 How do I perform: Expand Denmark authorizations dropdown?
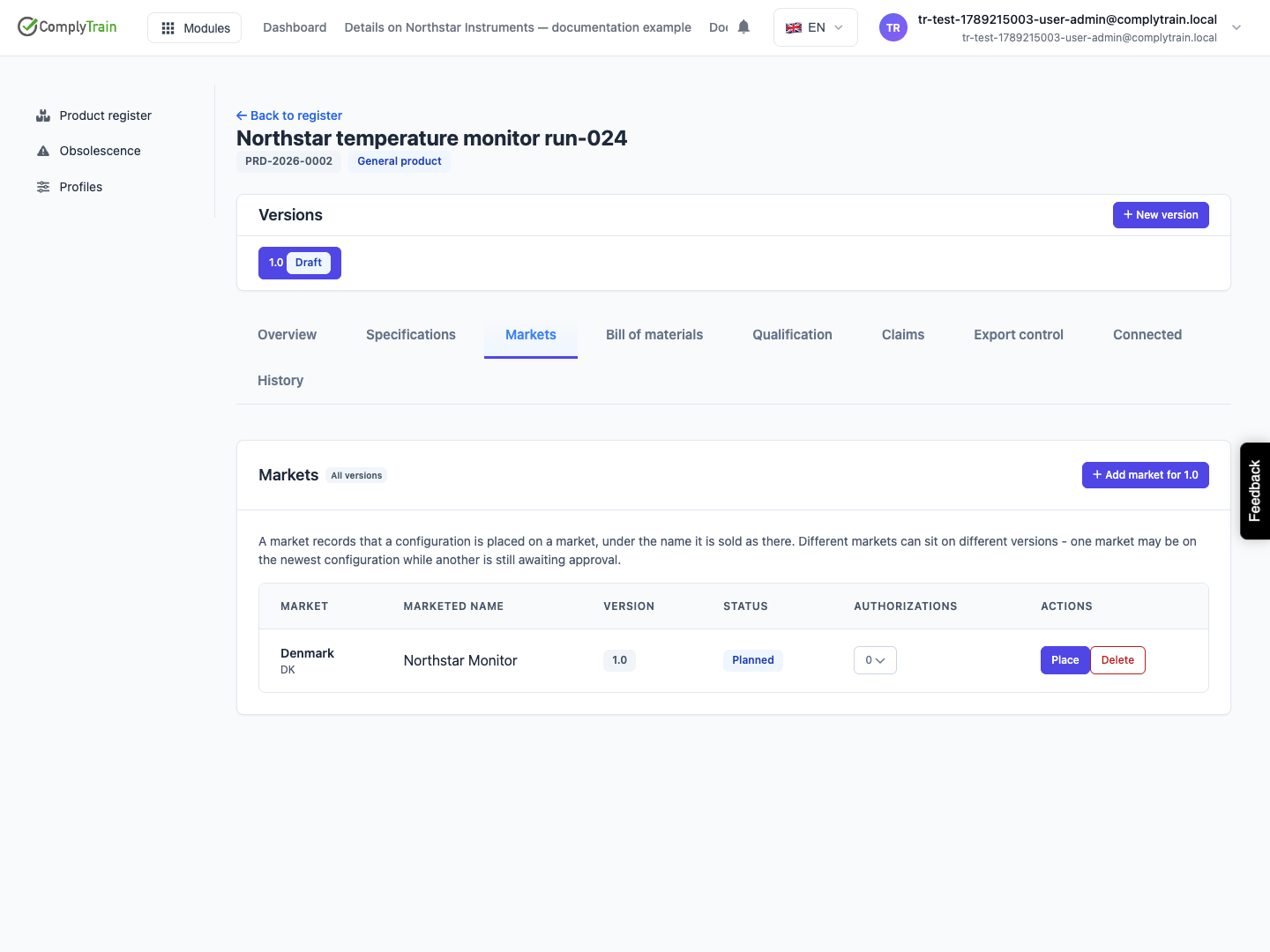(x=875, y=660)
